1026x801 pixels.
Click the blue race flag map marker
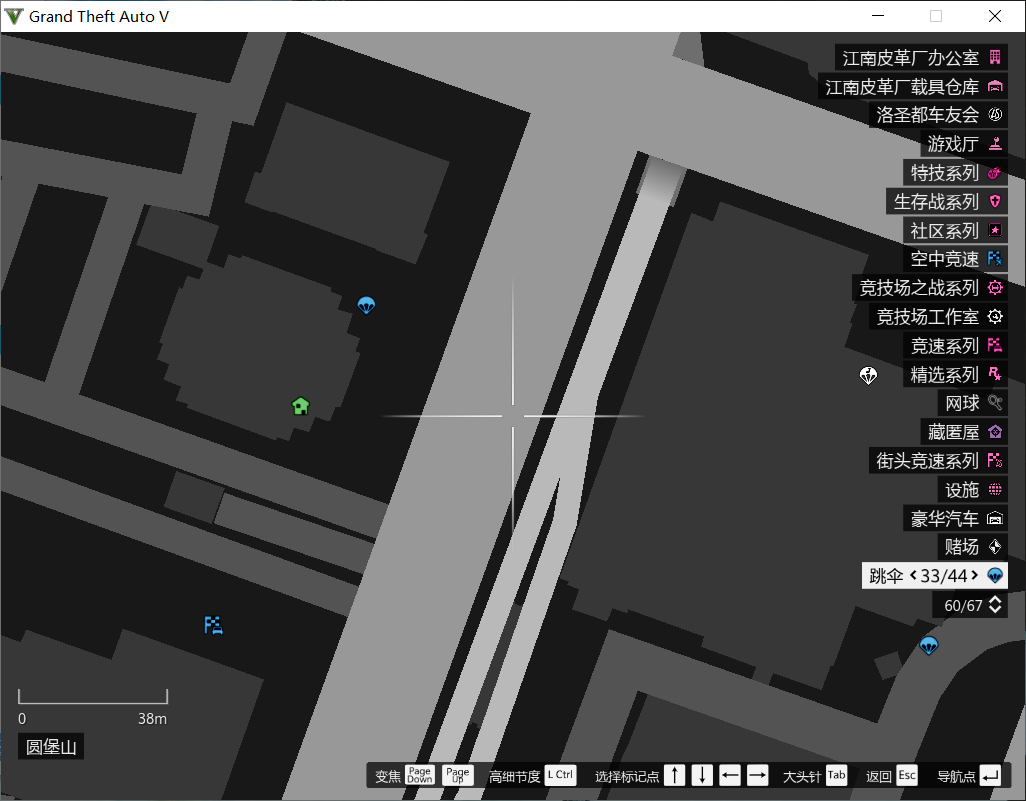[213, 626]
